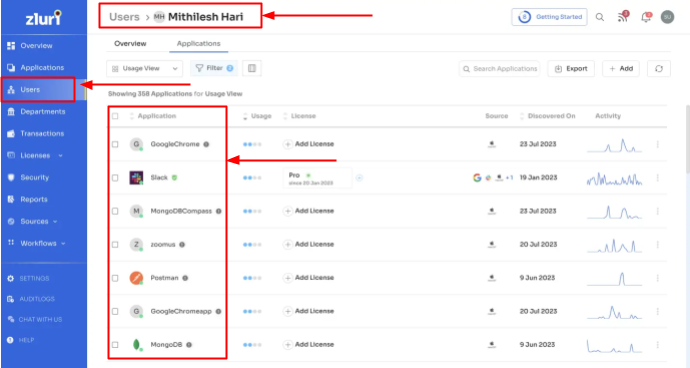
Task: Open the user avatar menu
Action: pos(668,17)
